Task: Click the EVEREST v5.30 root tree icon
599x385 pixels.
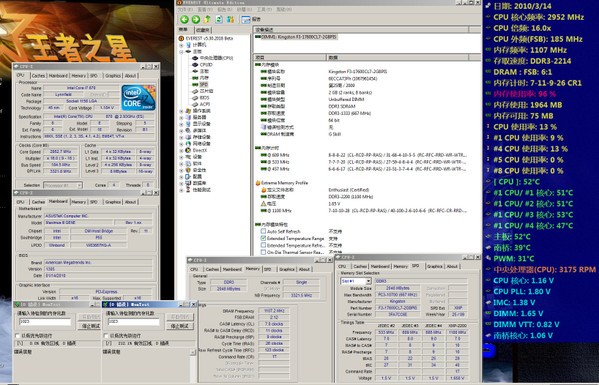Action: click(x=181, y=38)
